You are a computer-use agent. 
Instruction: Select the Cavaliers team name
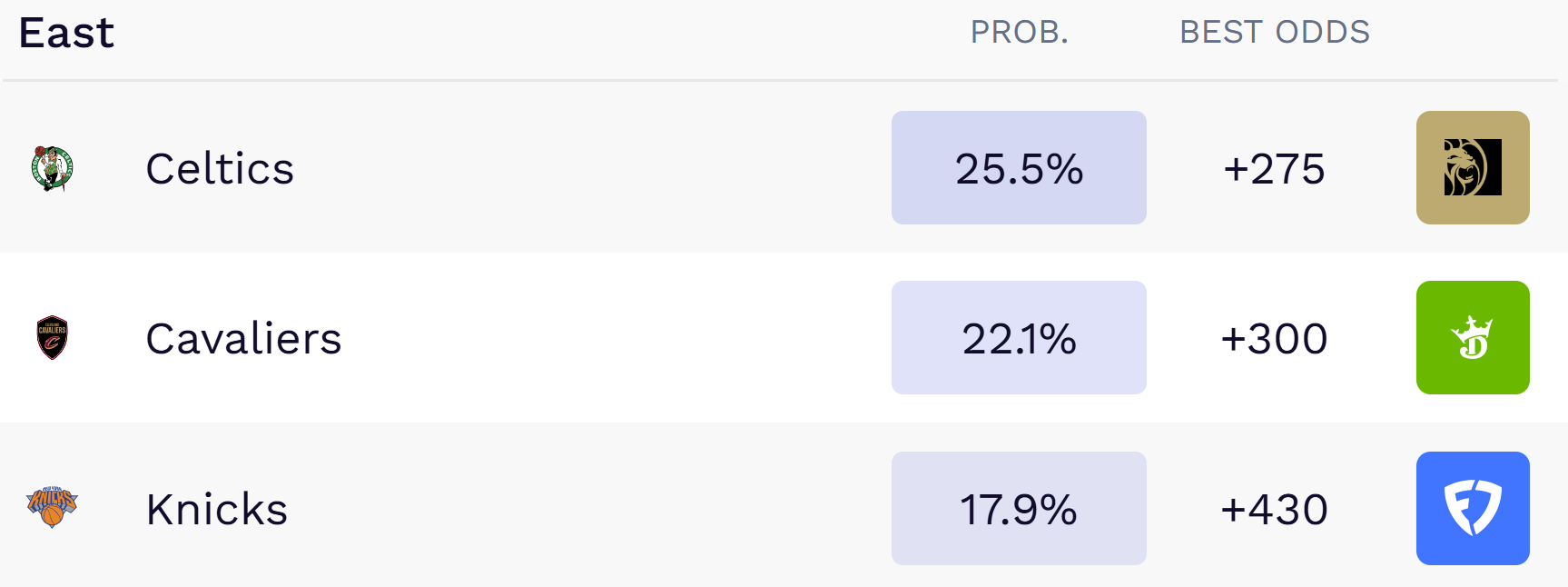coord(243,339)
